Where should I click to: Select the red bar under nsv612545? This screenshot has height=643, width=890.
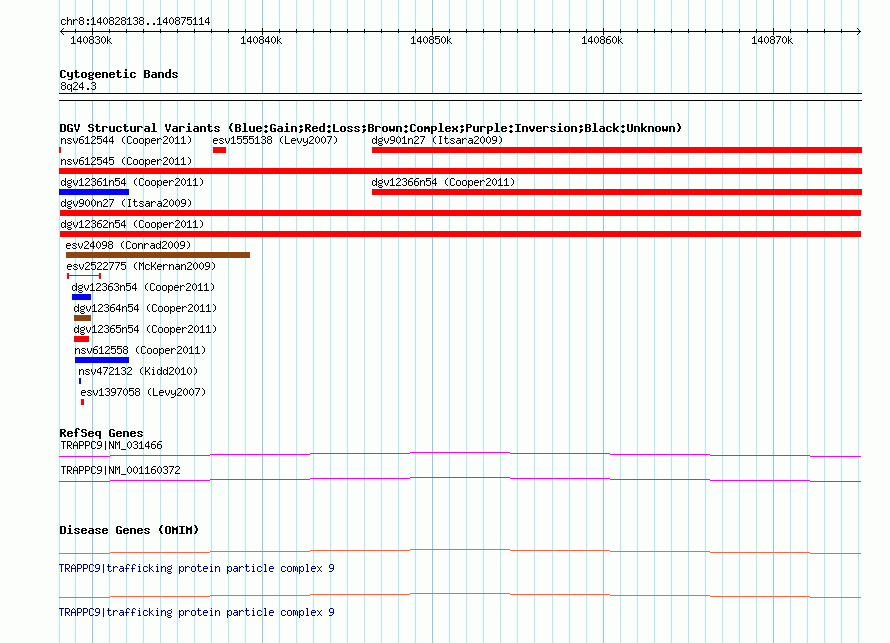tap(460, 171)
